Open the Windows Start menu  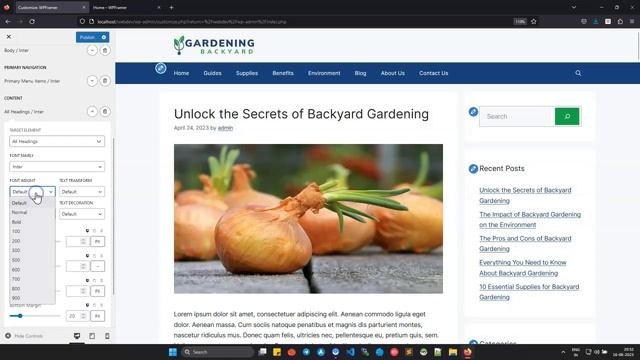click(173, 352)
